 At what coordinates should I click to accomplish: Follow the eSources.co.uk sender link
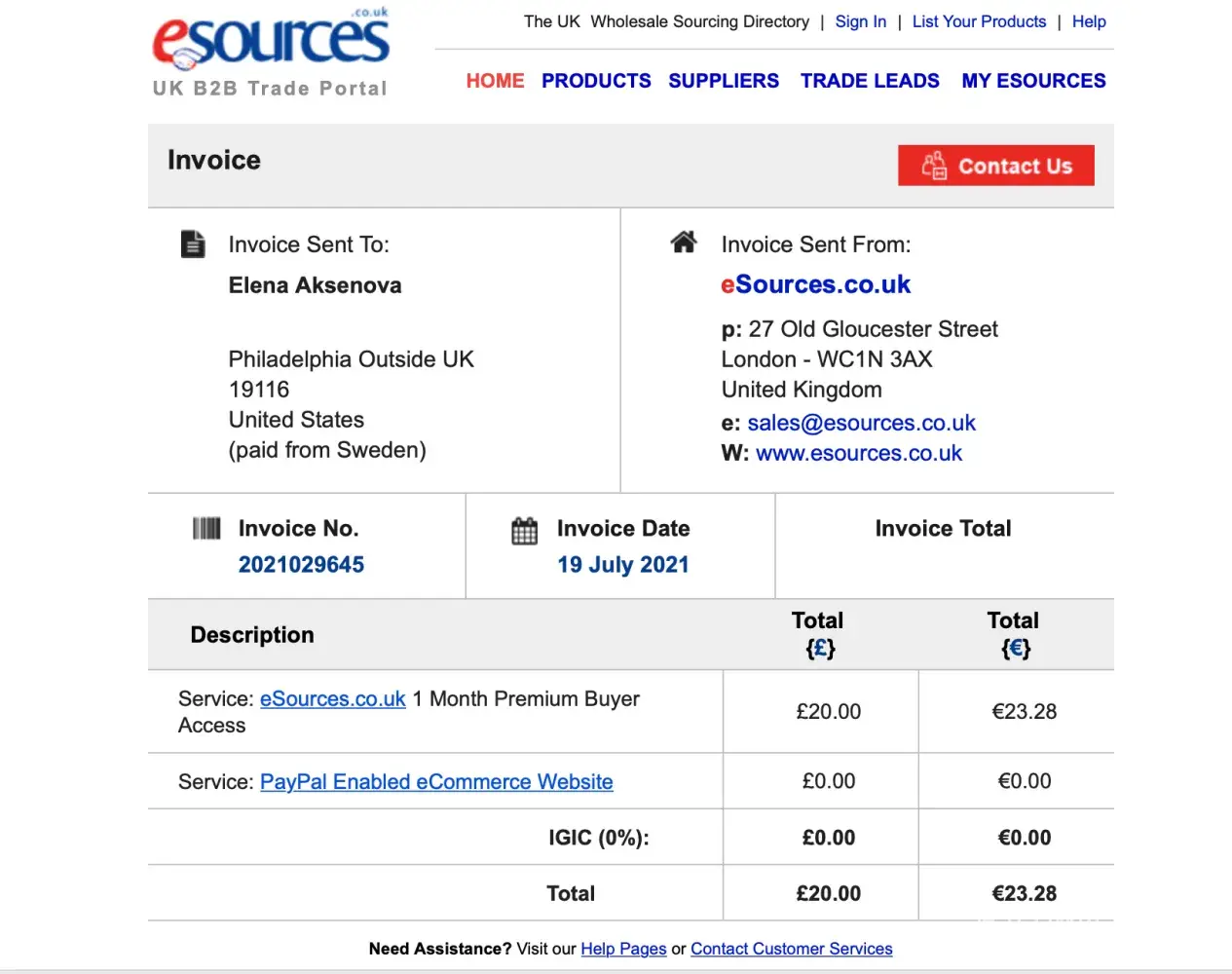point(815,284)
